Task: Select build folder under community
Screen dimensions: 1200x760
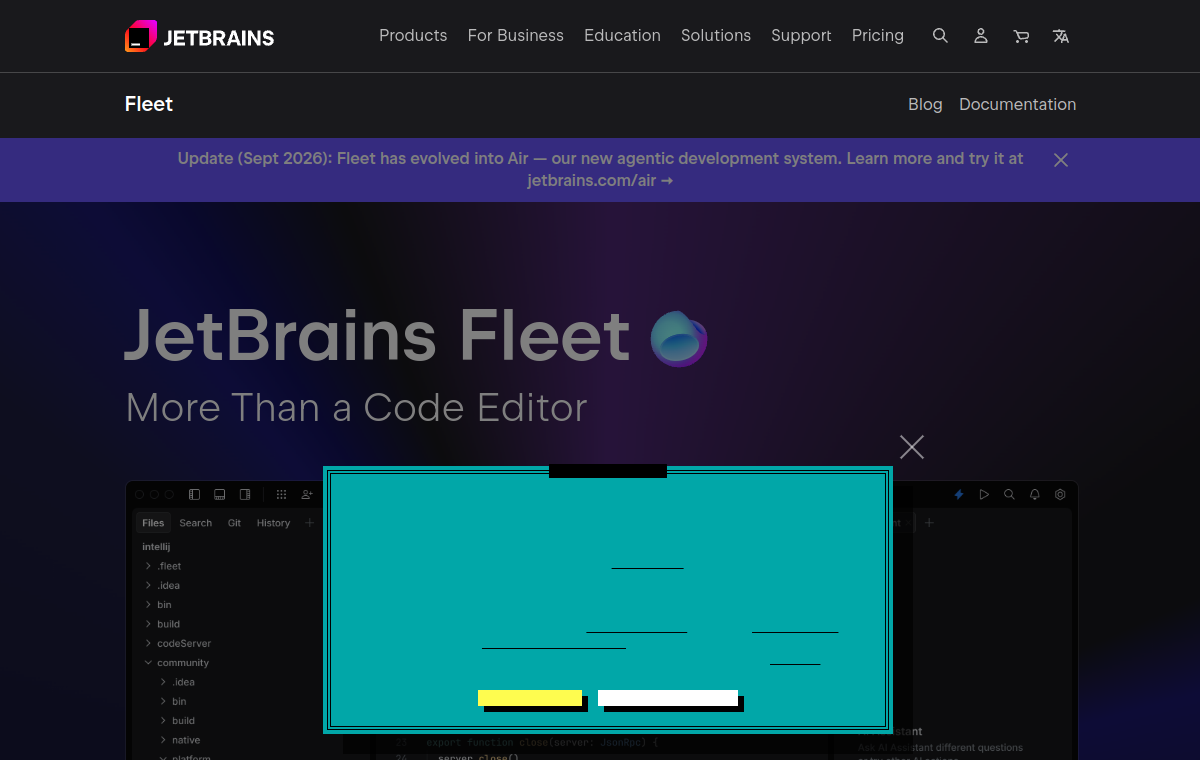Action: coord(183,721)
